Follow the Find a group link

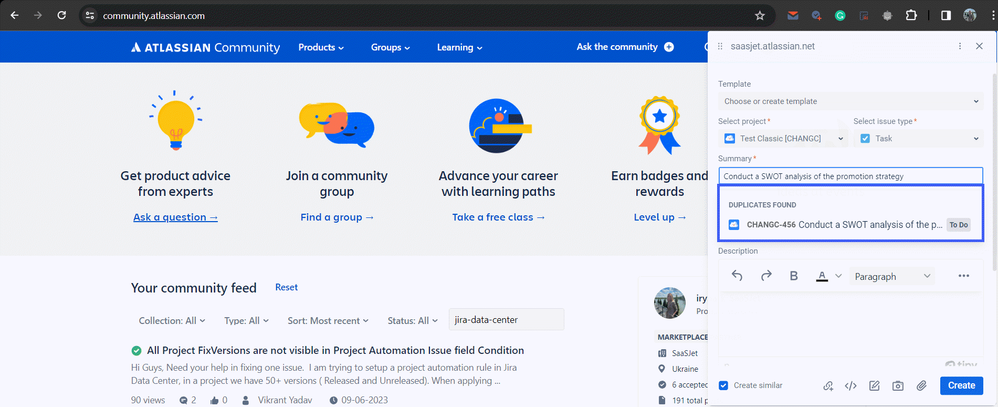(x=337, y=217)
